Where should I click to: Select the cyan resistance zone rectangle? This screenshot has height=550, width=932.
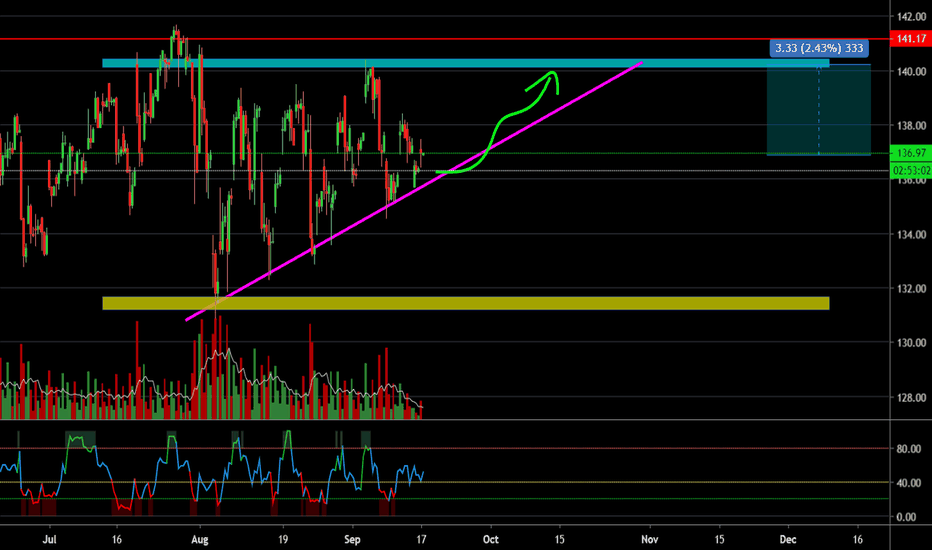click(x=465, y=63)
